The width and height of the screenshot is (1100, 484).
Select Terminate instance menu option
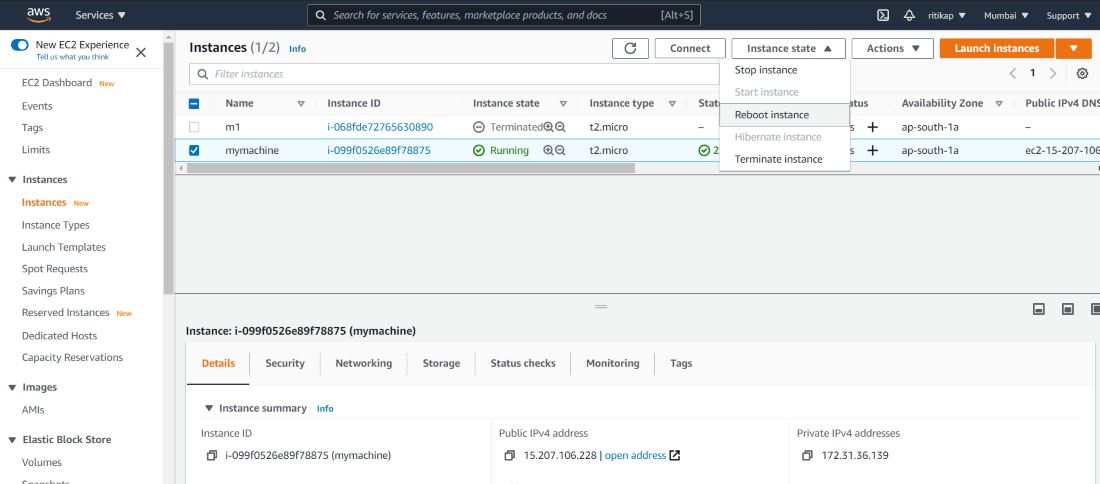coord(784,159)
